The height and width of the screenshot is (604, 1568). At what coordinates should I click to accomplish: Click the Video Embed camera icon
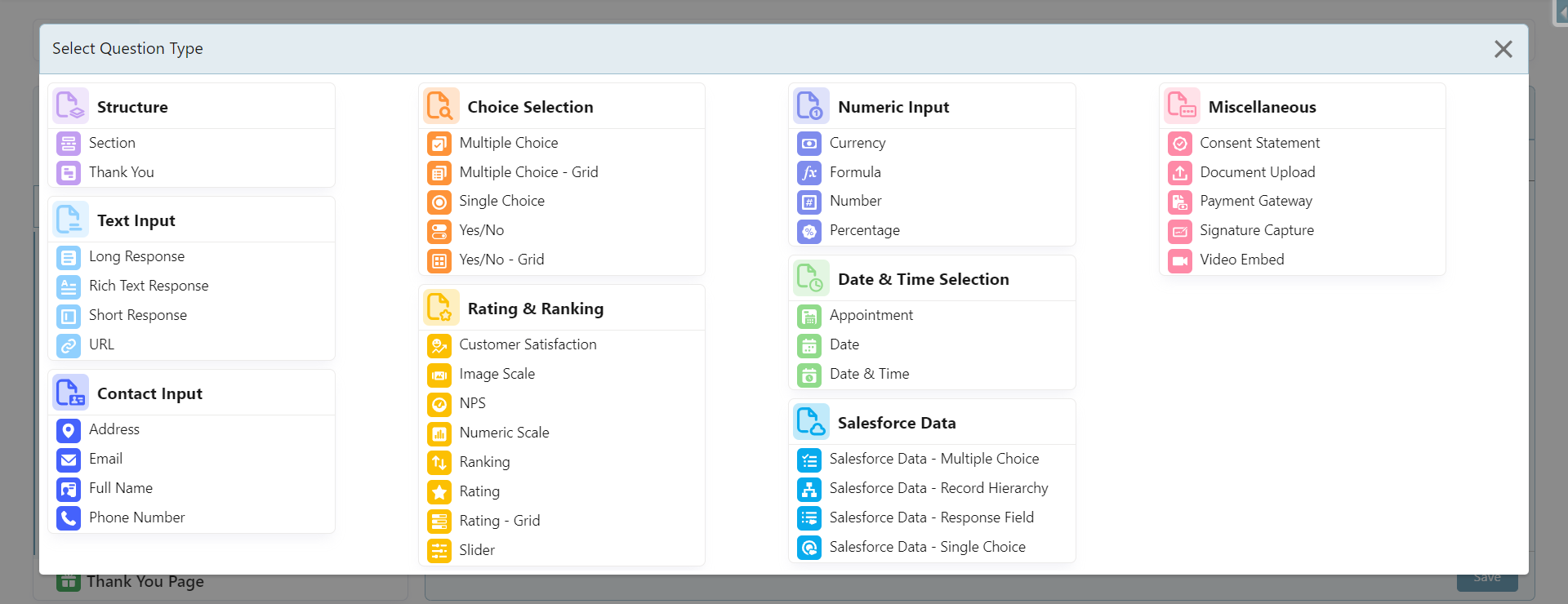click(x=1179, y=260)
